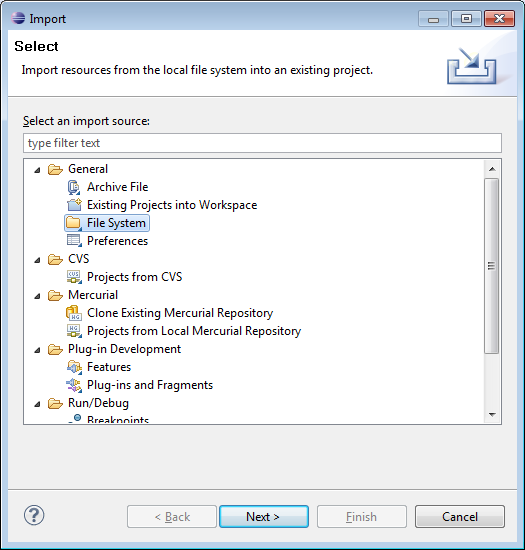This screenshot has height=550, width=525.
Task: Collapse the General tree category
Action: tap(38, 170)
